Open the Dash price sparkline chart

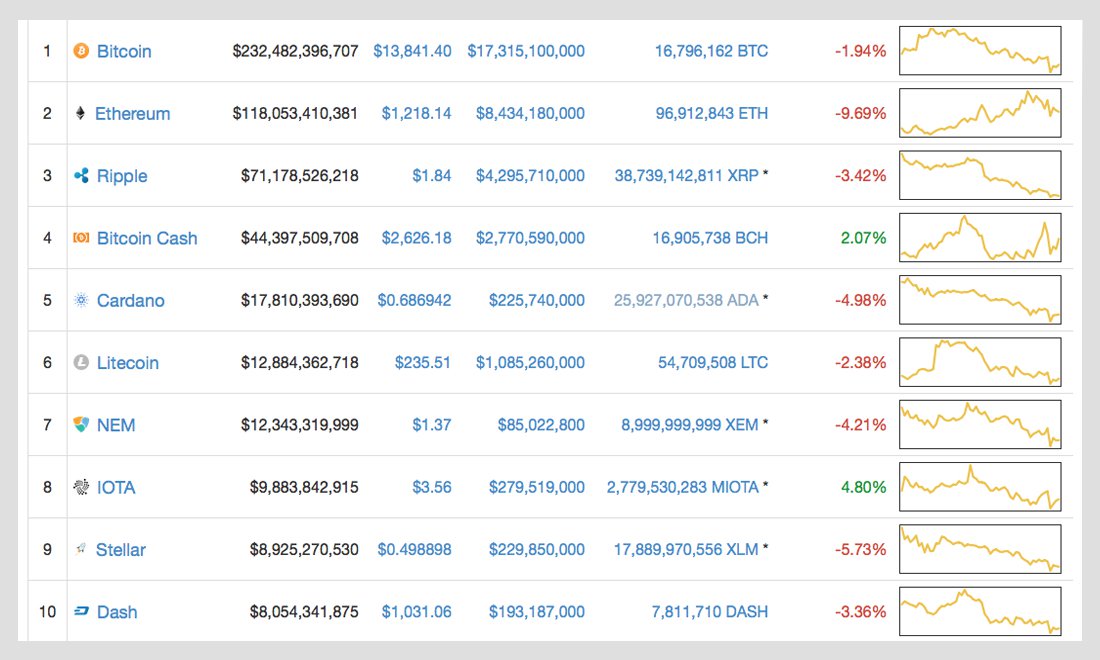[x=980, y=612]
